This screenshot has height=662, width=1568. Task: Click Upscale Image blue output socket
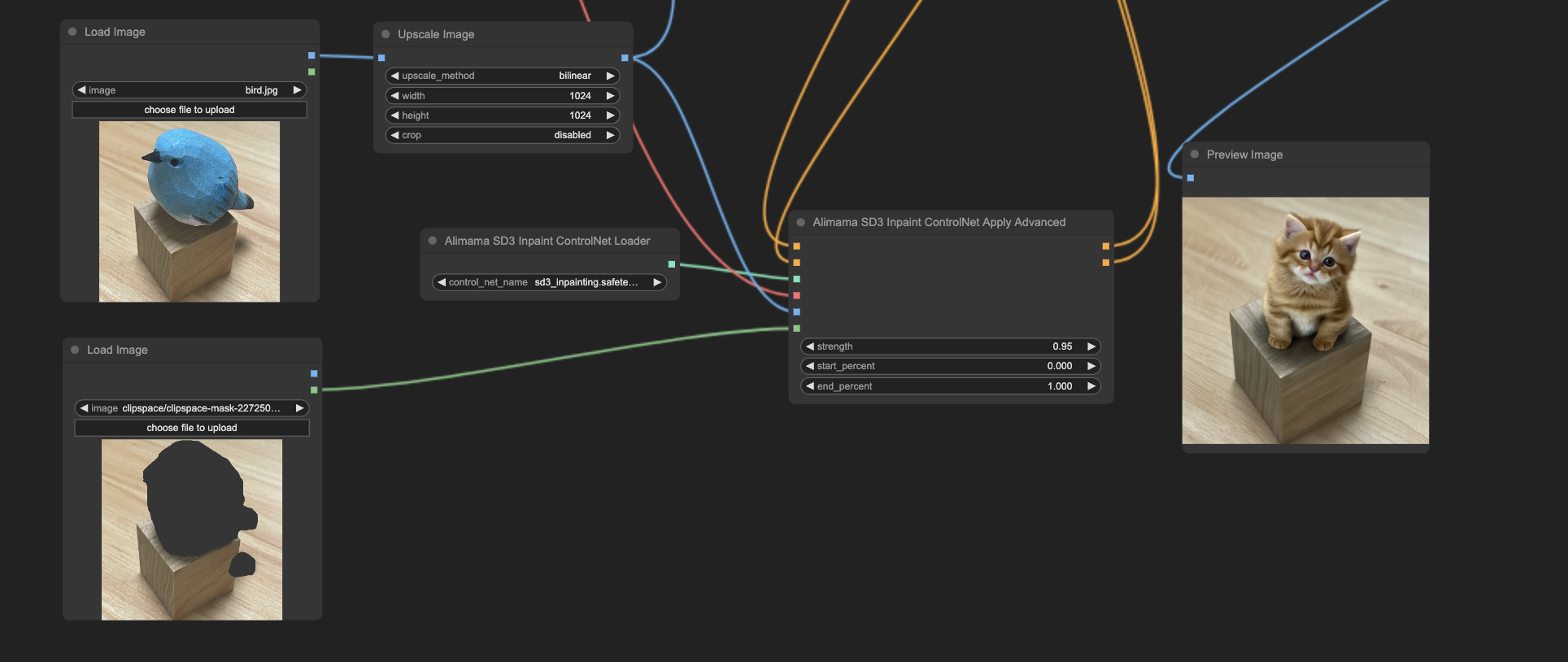point(625,58)
